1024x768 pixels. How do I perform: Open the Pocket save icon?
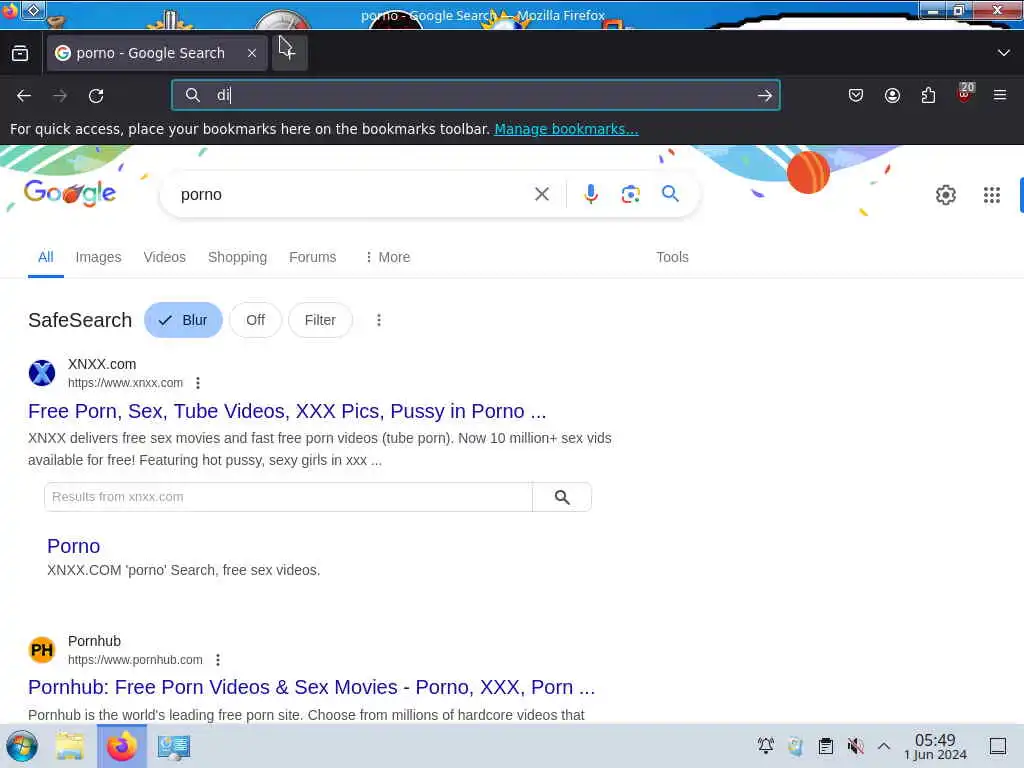(856, 96)
